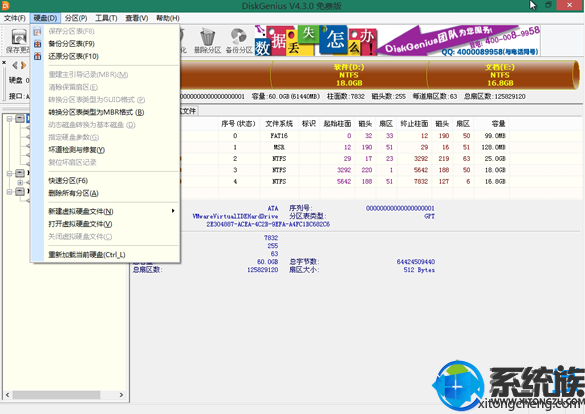Go to previous disk with gray left arrow
Viewport: 585px width, 414px height.
coord(15,66)
